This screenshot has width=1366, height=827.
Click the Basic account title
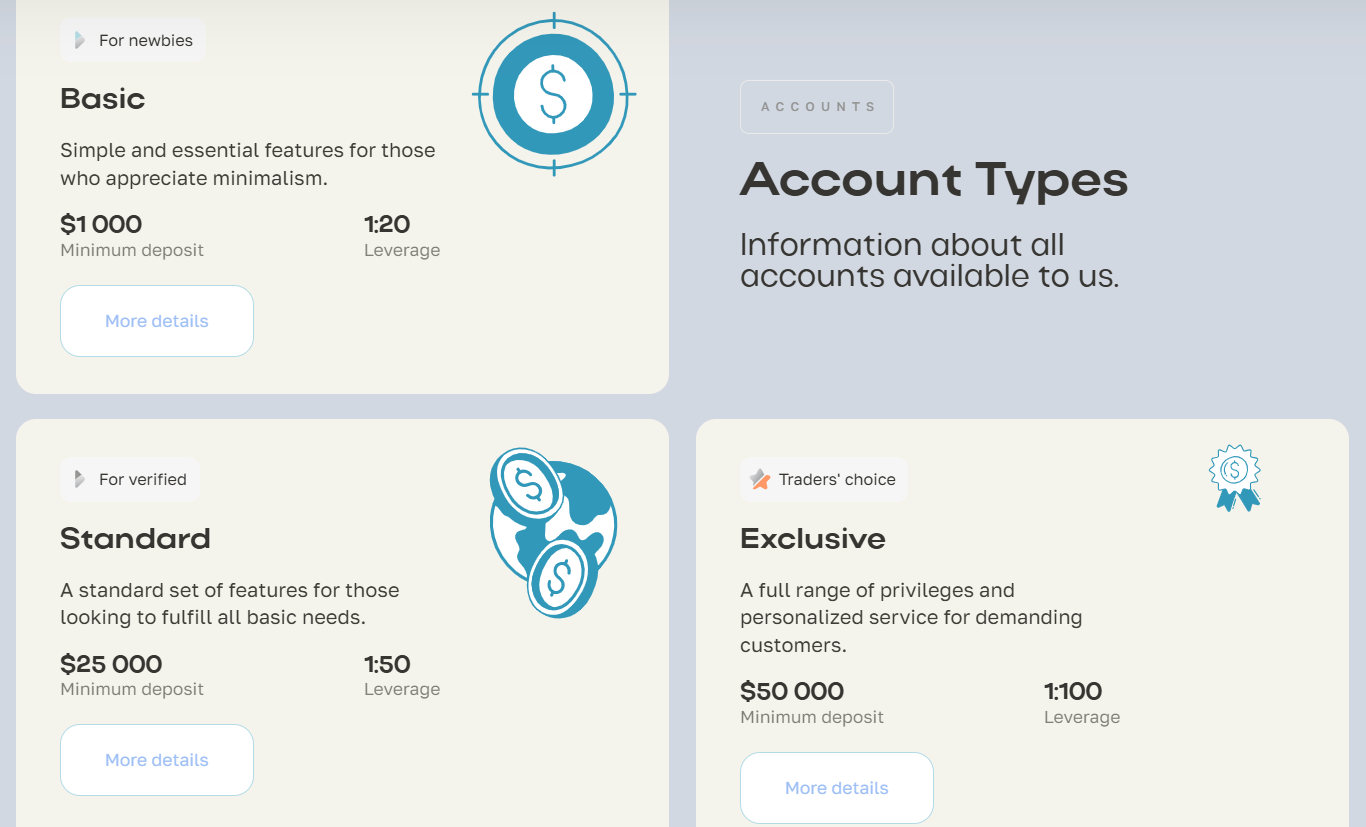click(103, 99)
